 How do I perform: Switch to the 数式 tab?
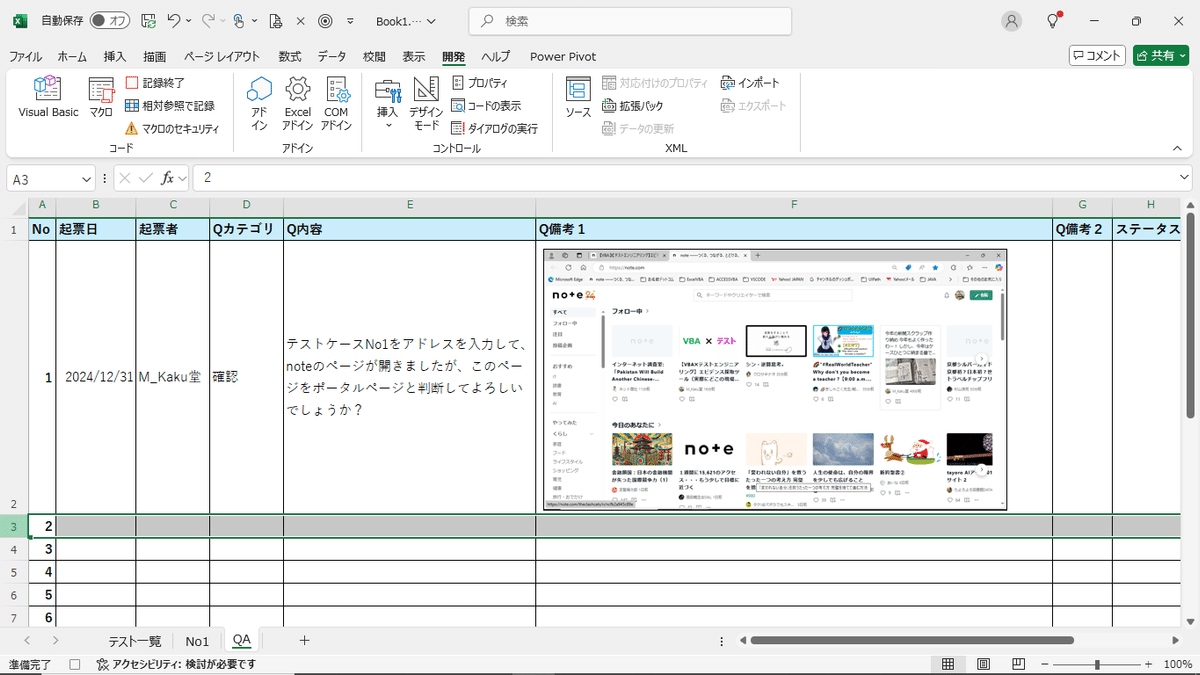tap(290, 57)
